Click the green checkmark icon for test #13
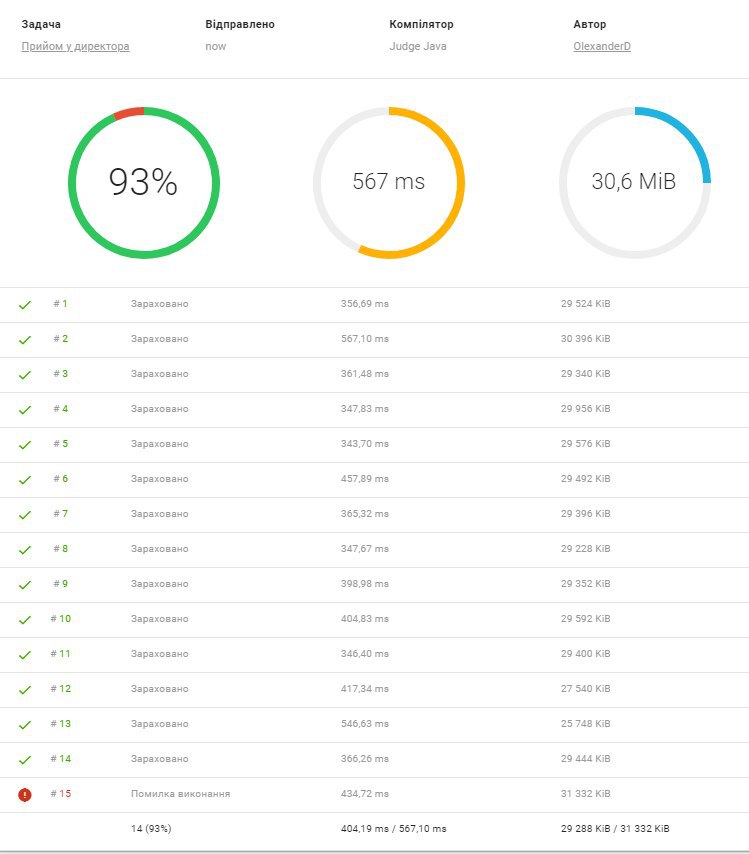 click(25, 724)
